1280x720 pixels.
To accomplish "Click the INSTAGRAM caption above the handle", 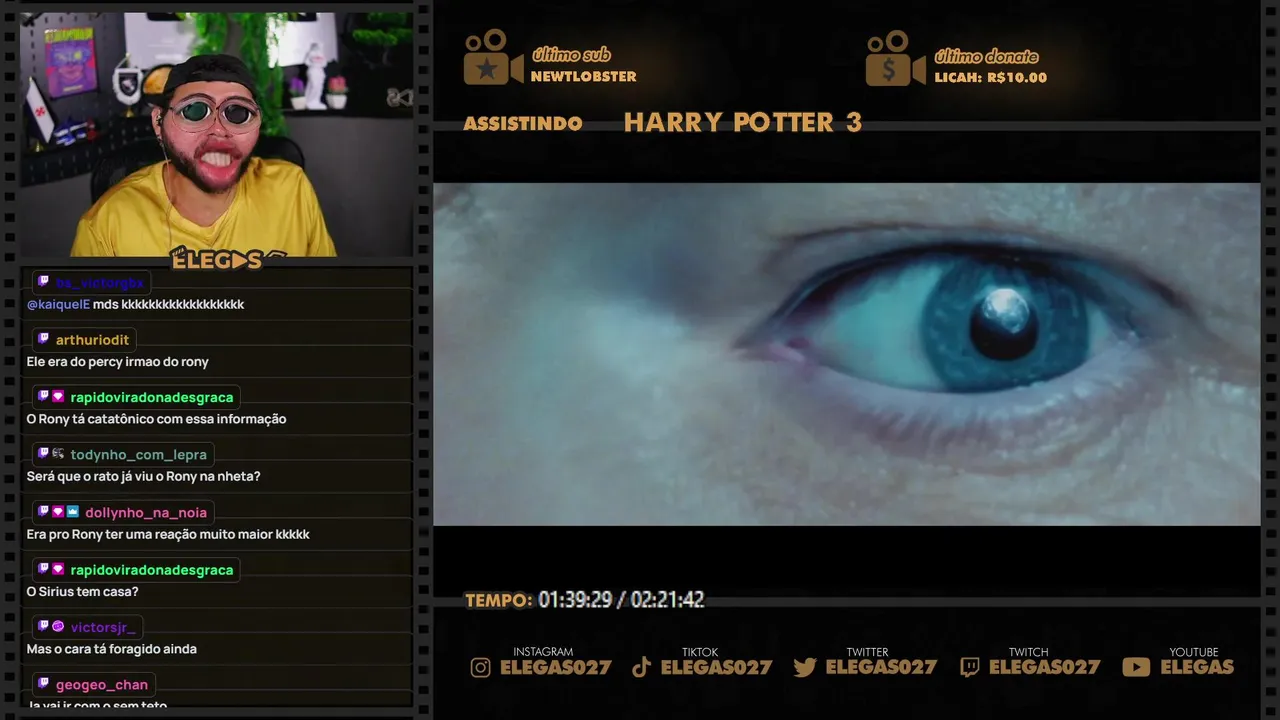I will tap(543, 652).
